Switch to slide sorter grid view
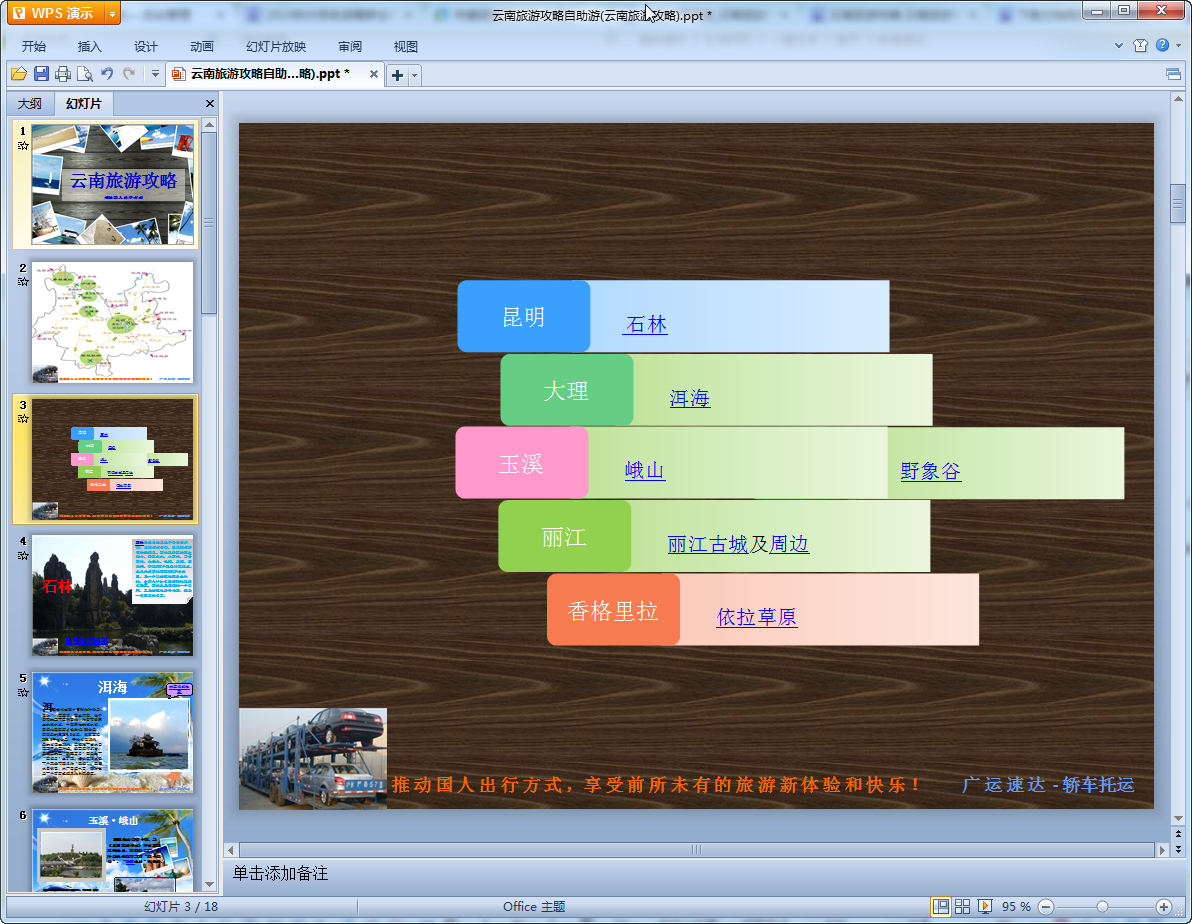This screenshot has width=1192, height=924. 963,906
